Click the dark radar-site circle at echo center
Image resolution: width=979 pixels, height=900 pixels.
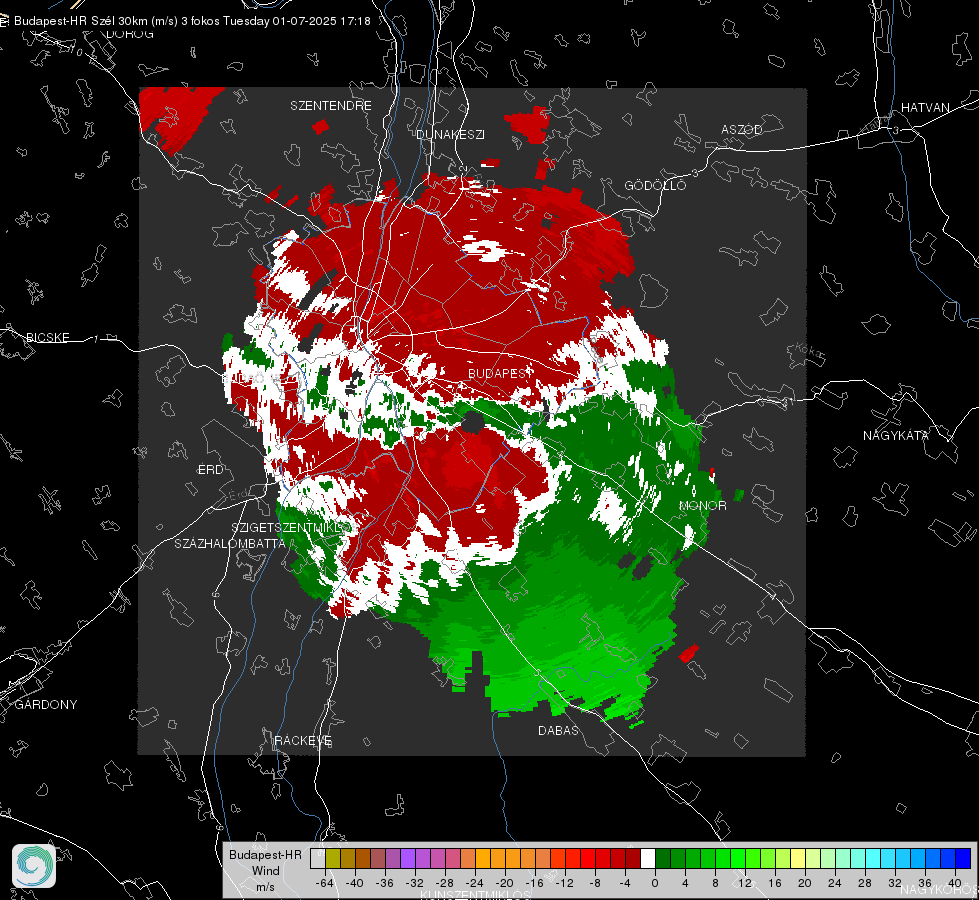pyautogui.click(x=473, y=423)
